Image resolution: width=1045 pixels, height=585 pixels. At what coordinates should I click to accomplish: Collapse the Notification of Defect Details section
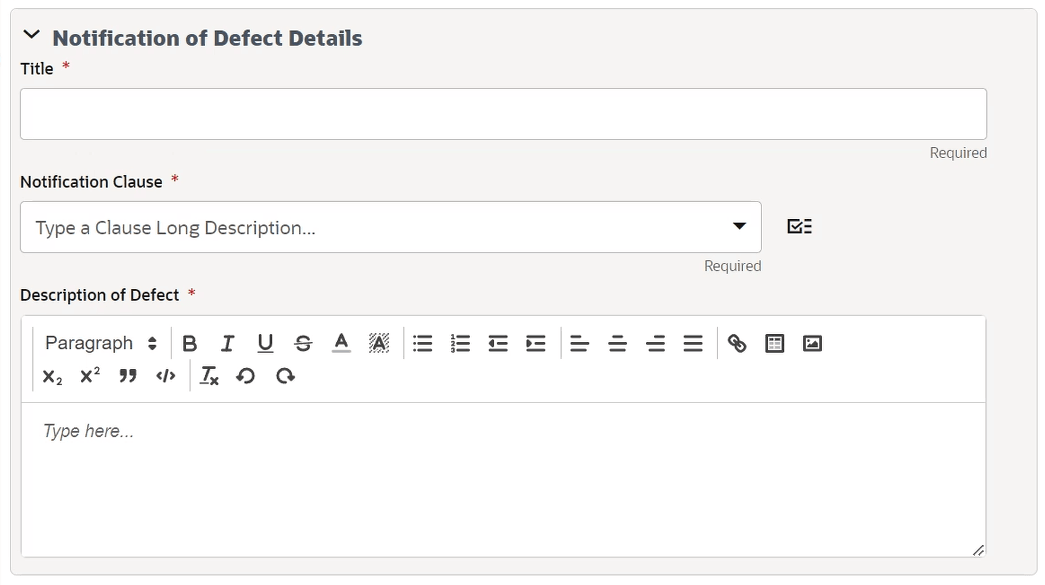point(30,33)
